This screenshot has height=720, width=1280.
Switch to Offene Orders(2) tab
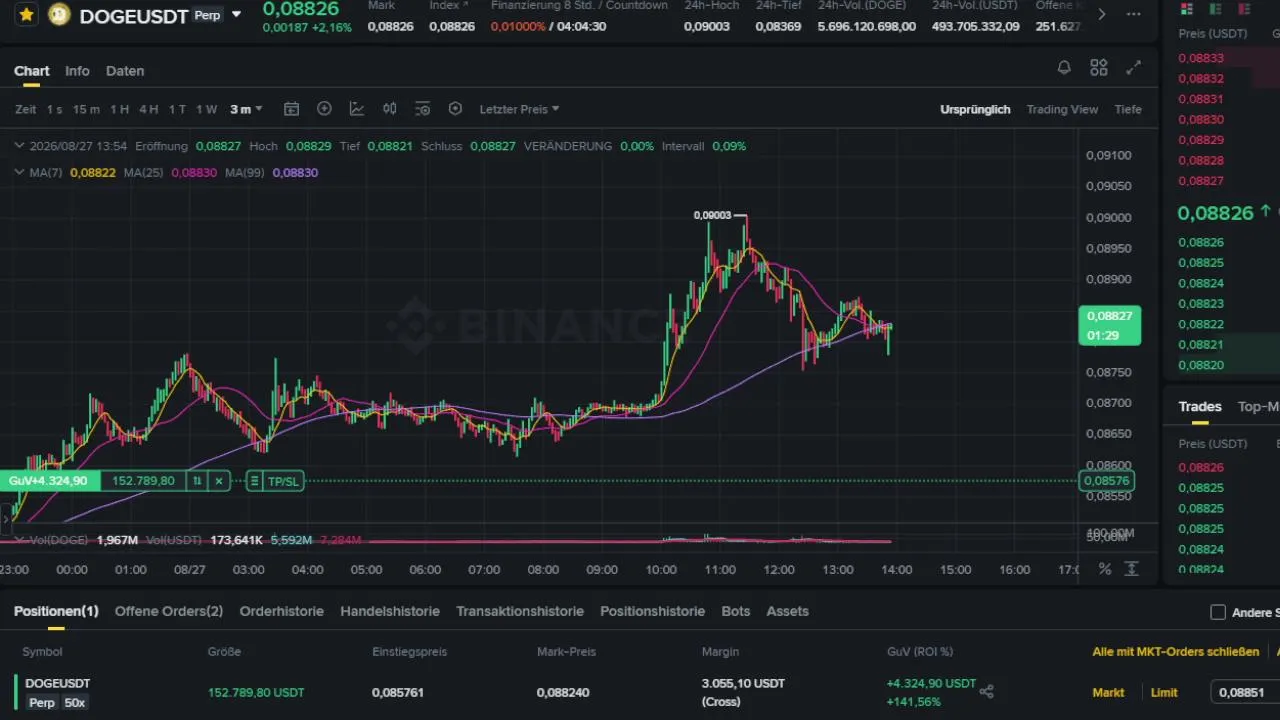(169, 611)
